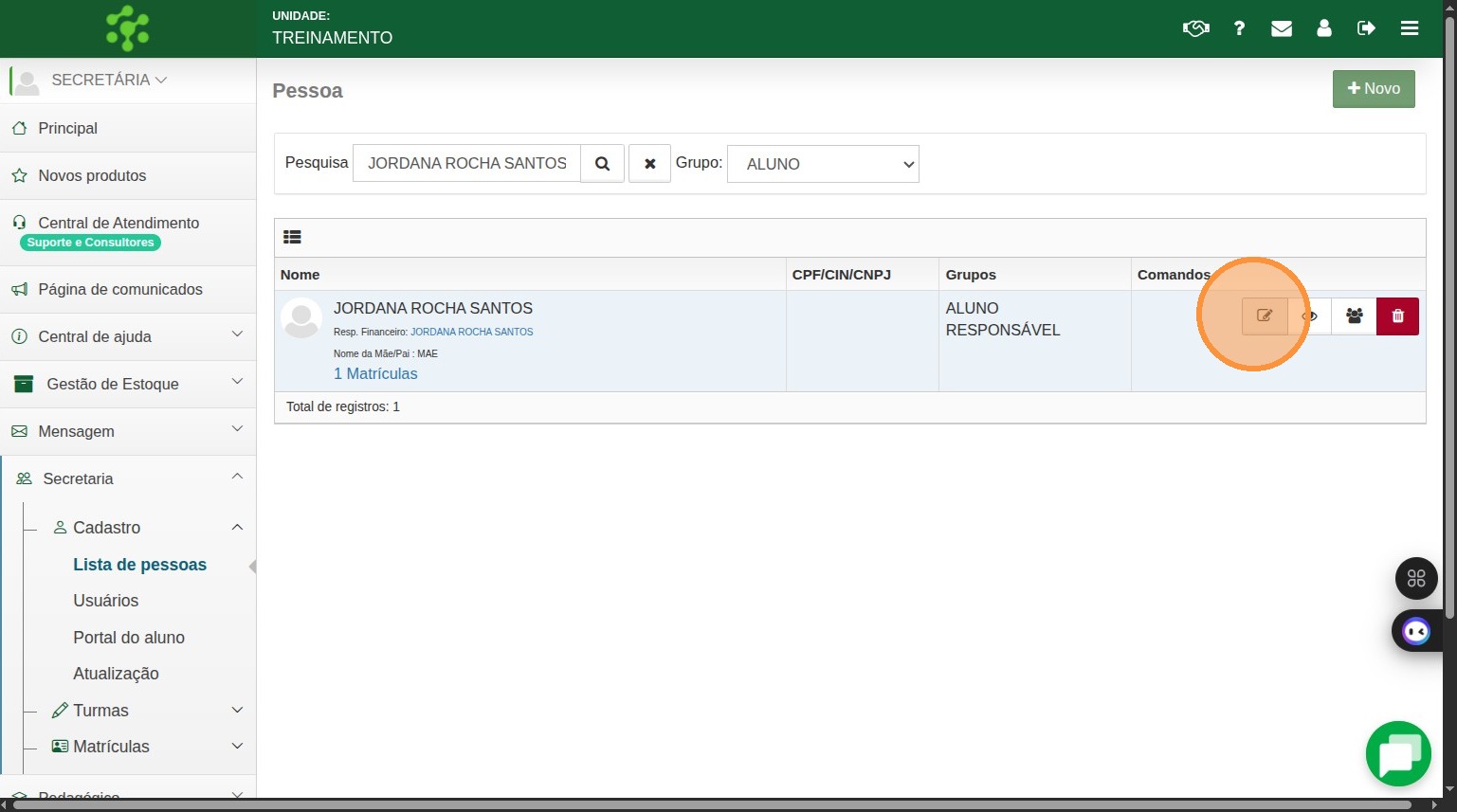The image size is (1457, 812).
Task: Click the edit pencil icon for Jordana
Action: 1265,316
